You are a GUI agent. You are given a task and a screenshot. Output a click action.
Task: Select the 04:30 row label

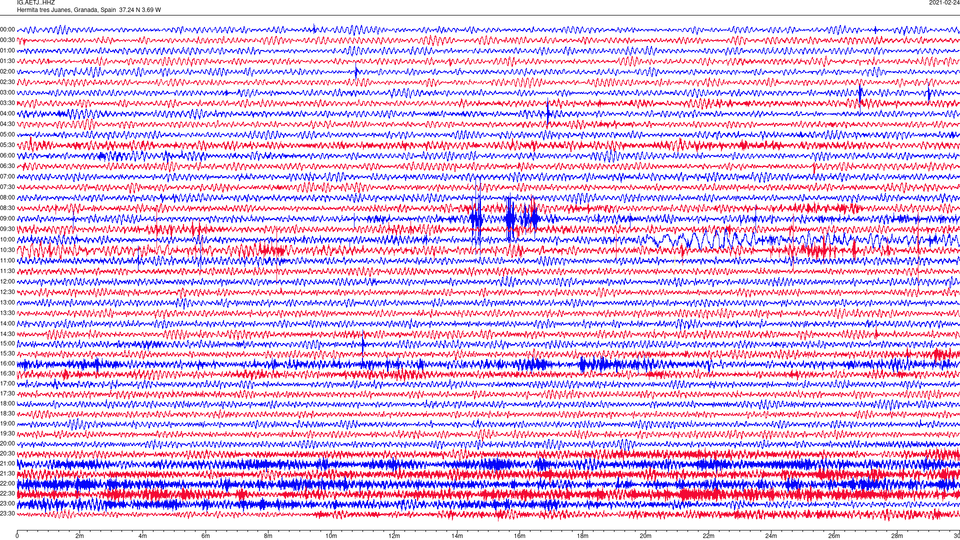7,124
